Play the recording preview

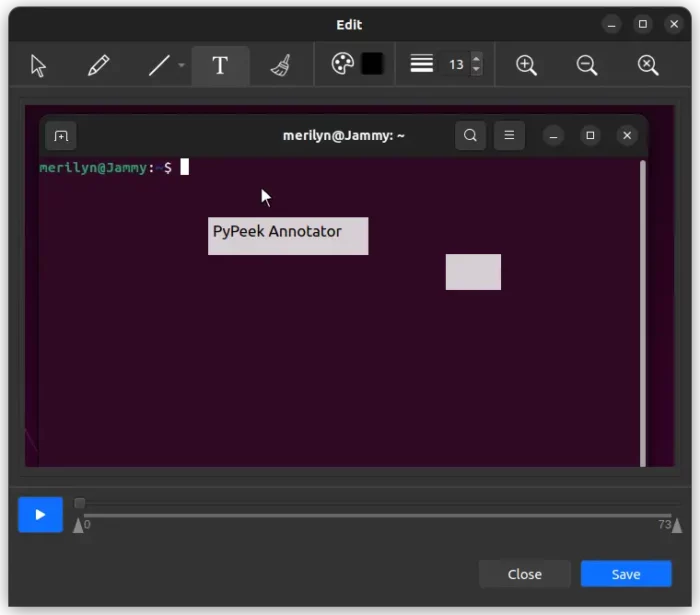pos(40,515)
